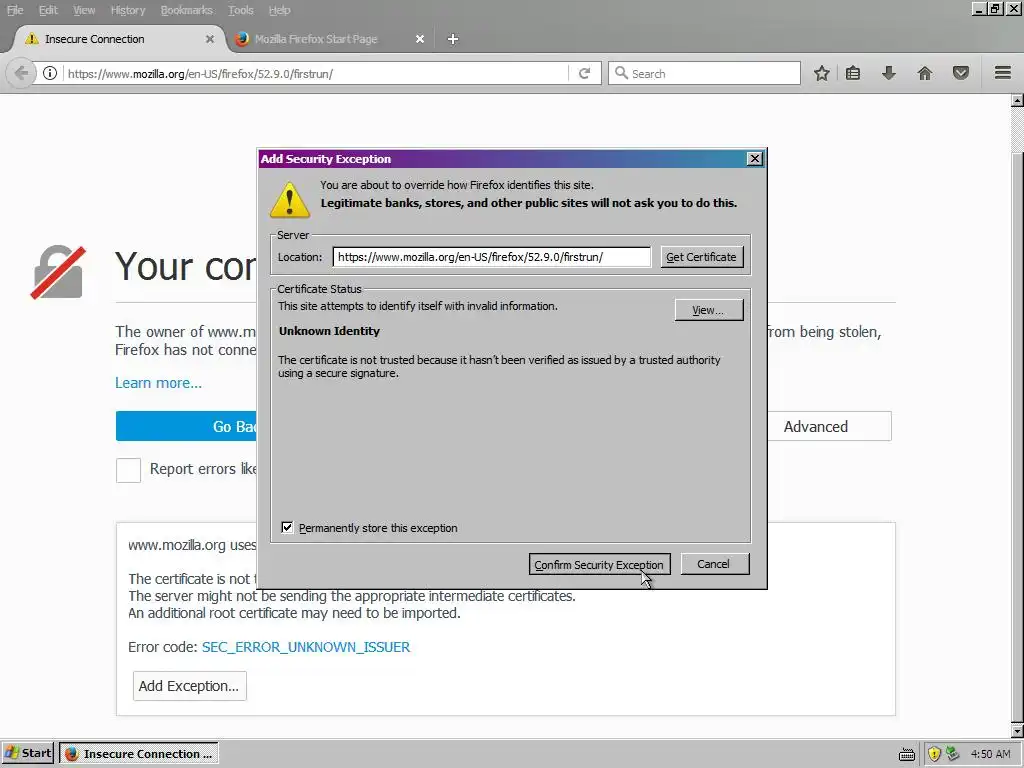The width and height of the screenshot is (1024, 768).
Task: Click the yellow warning triangle in dialog
Action: click(x=289, y=199)
